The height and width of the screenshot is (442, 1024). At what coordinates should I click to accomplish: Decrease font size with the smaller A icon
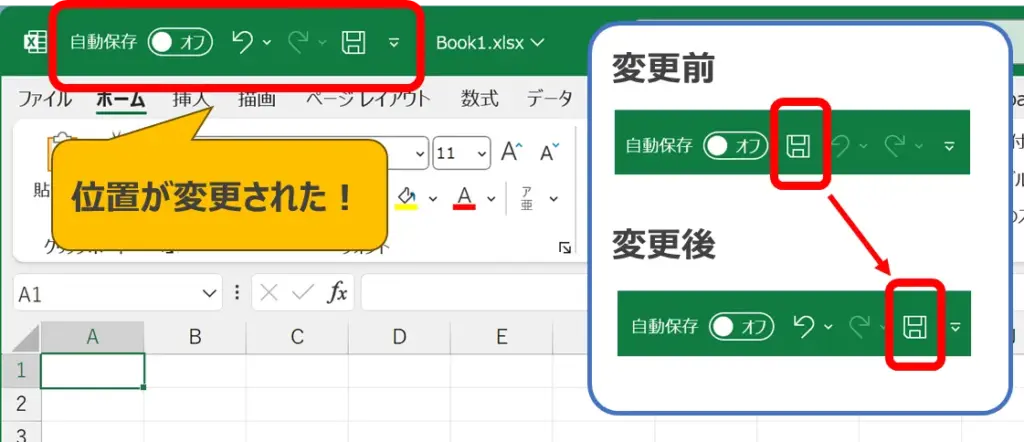(549, 152)
